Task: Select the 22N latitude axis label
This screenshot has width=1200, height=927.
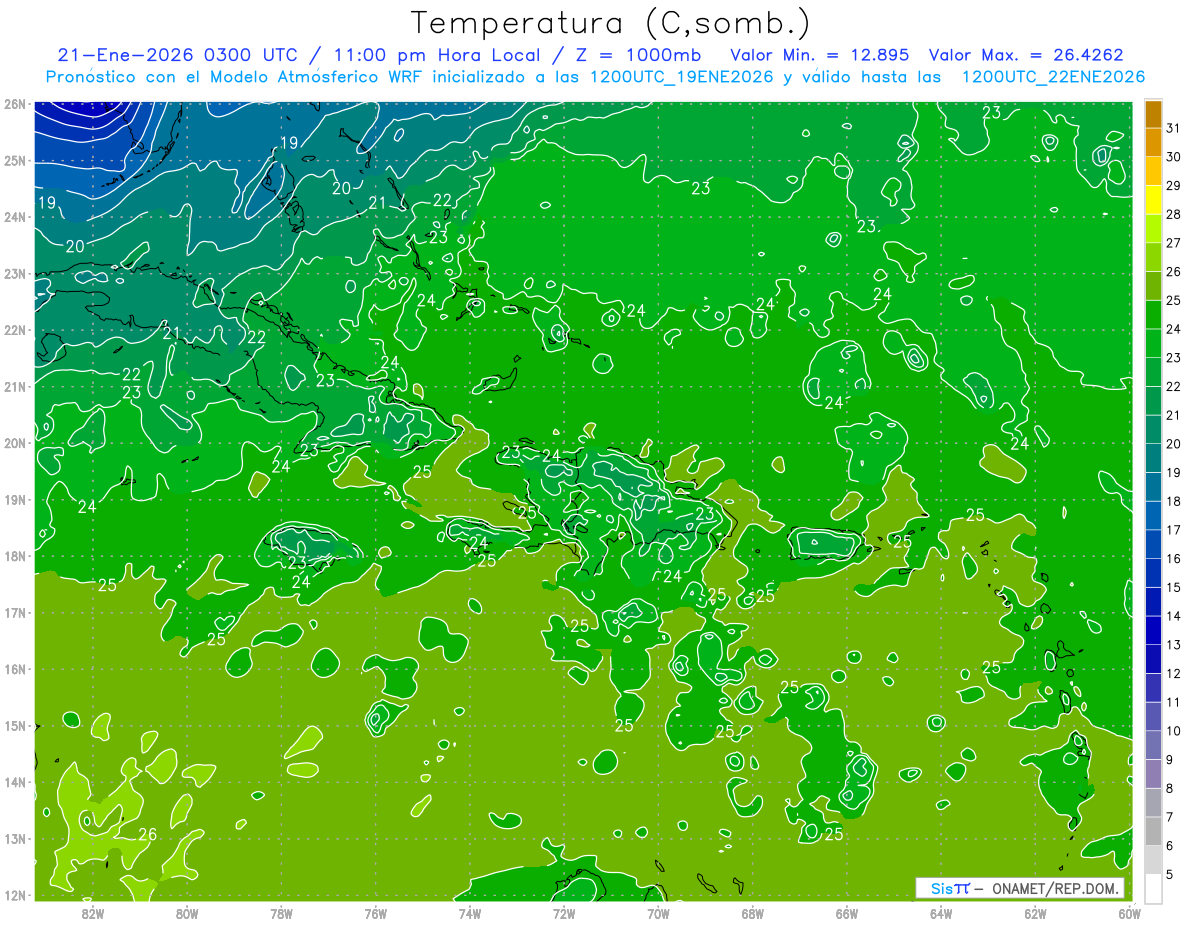Action: tap(14, 330)
